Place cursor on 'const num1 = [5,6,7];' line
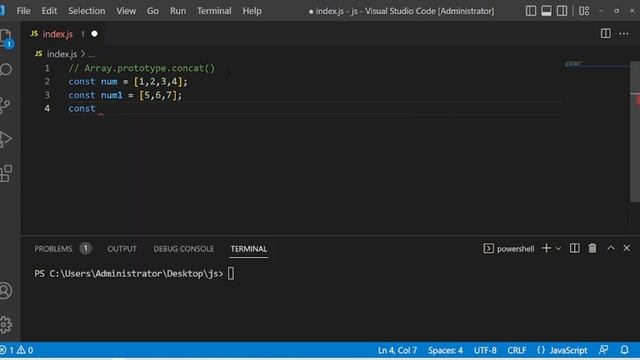This screenshot has height=360, width=640. pos(125,95)
